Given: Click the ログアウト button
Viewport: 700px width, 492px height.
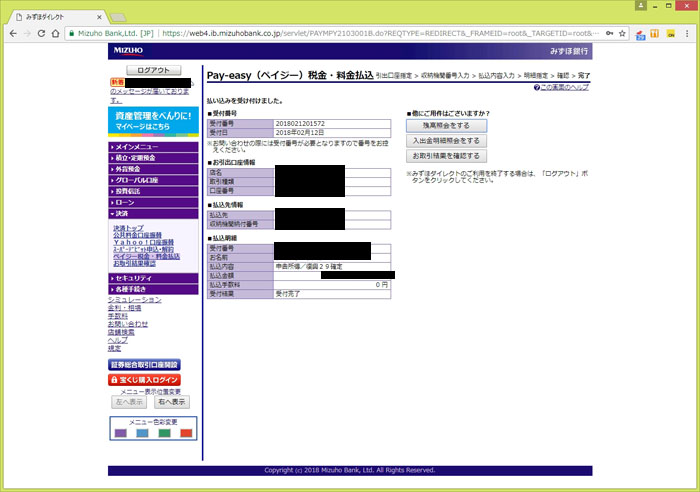Looking at the screenshot, I should point(154,70).
